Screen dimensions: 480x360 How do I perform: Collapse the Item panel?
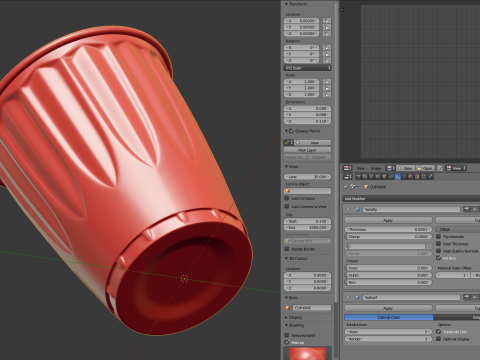coord(286,297)
